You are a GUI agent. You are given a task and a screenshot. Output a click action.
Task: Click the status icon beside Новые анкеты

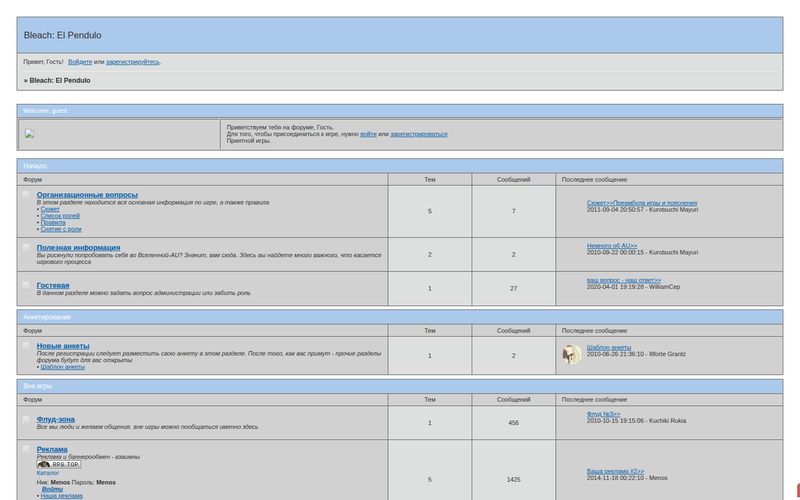pos(27,346)
